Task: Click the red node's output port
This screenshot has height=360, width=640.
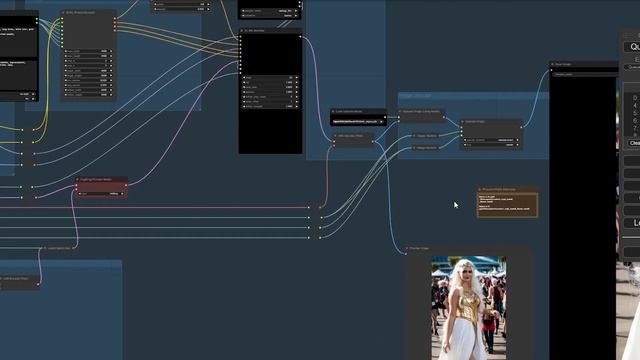Action: pyautogui.click(x=126, y=185)
